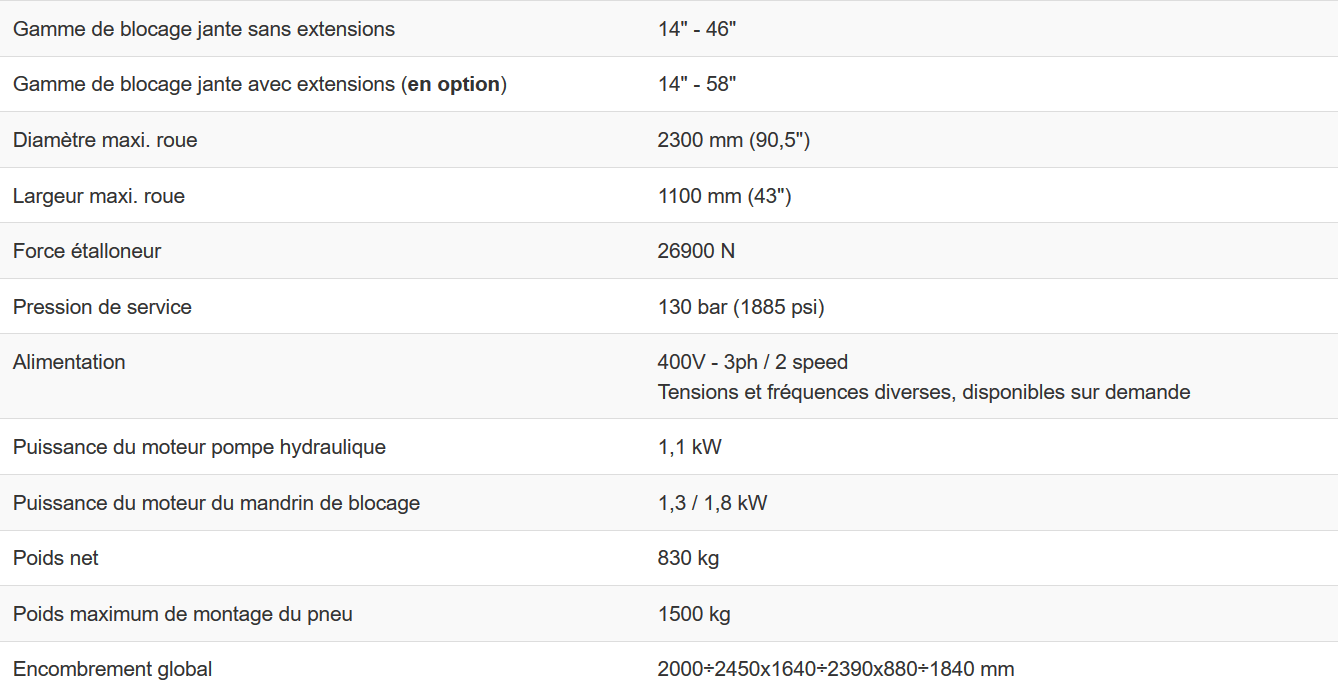Screen dimensions: 1338x694
Task: Click the 'Largeur maxi. roue' label
Action: point(99,196)
